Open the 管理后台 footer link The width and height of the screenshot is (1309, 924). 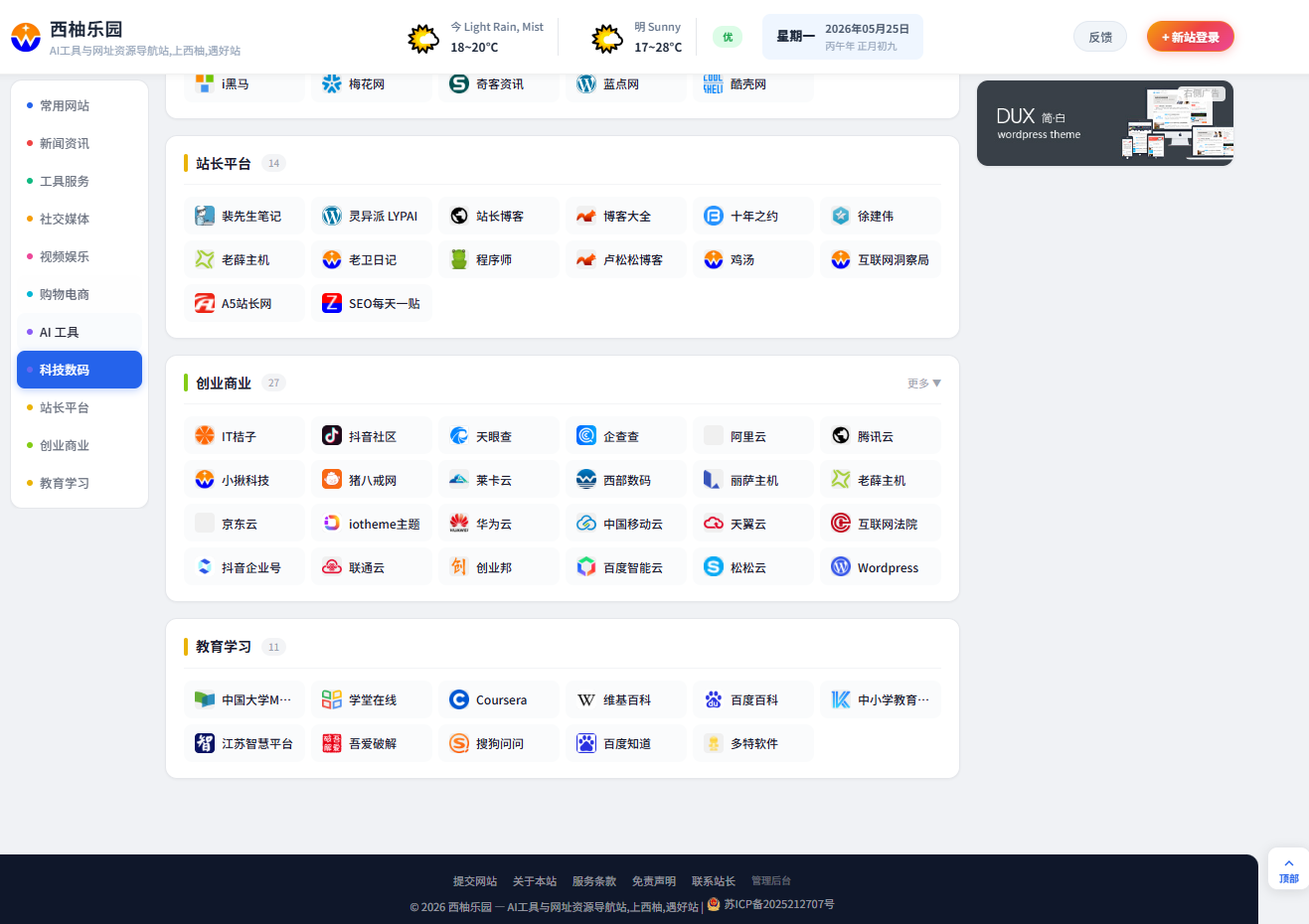click(771, 881)
